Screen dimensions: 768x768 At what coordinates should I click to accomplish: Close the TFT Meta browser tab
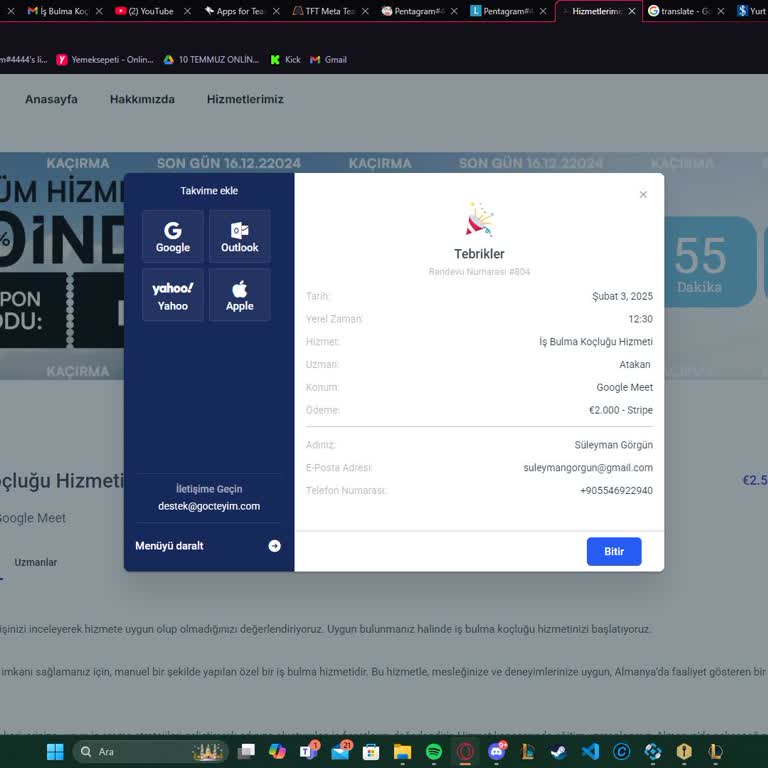365,11
